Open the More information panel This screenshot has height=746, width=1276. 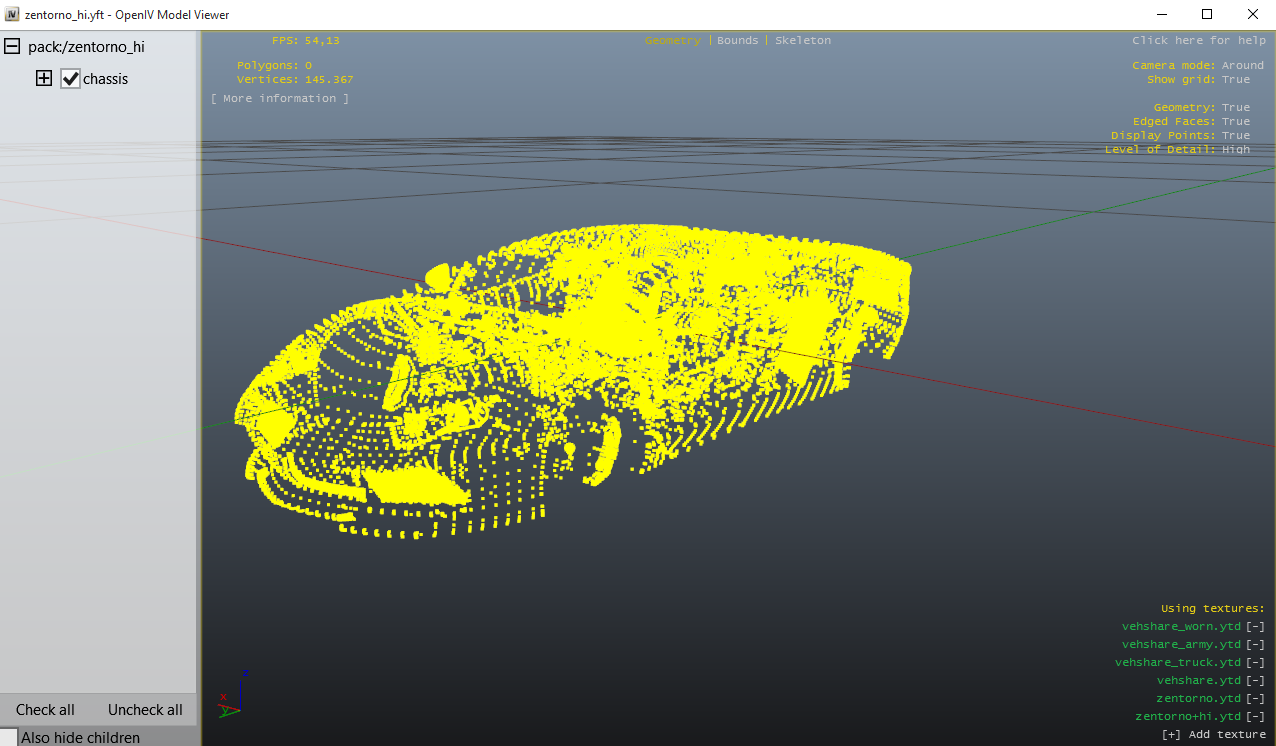point(280,98)
